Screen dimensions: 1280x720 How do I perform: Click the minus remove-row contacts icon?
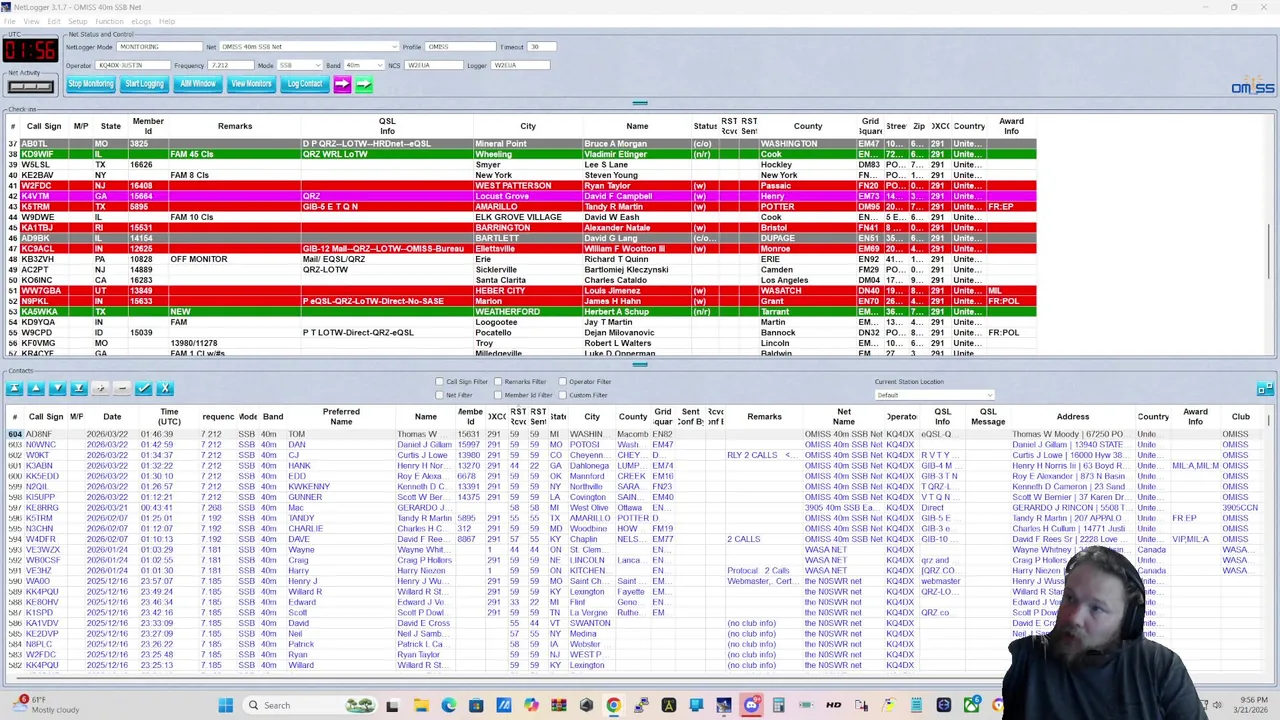coord(122,388)
